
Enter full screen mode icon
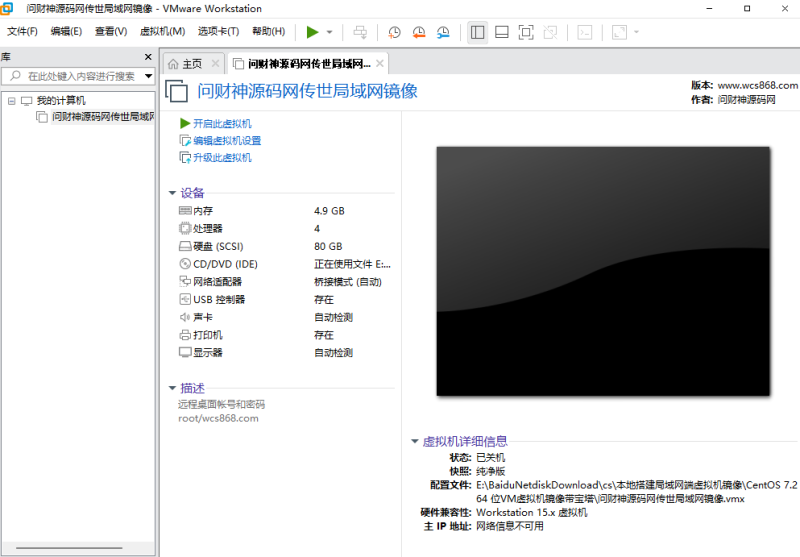click(526, 32)
